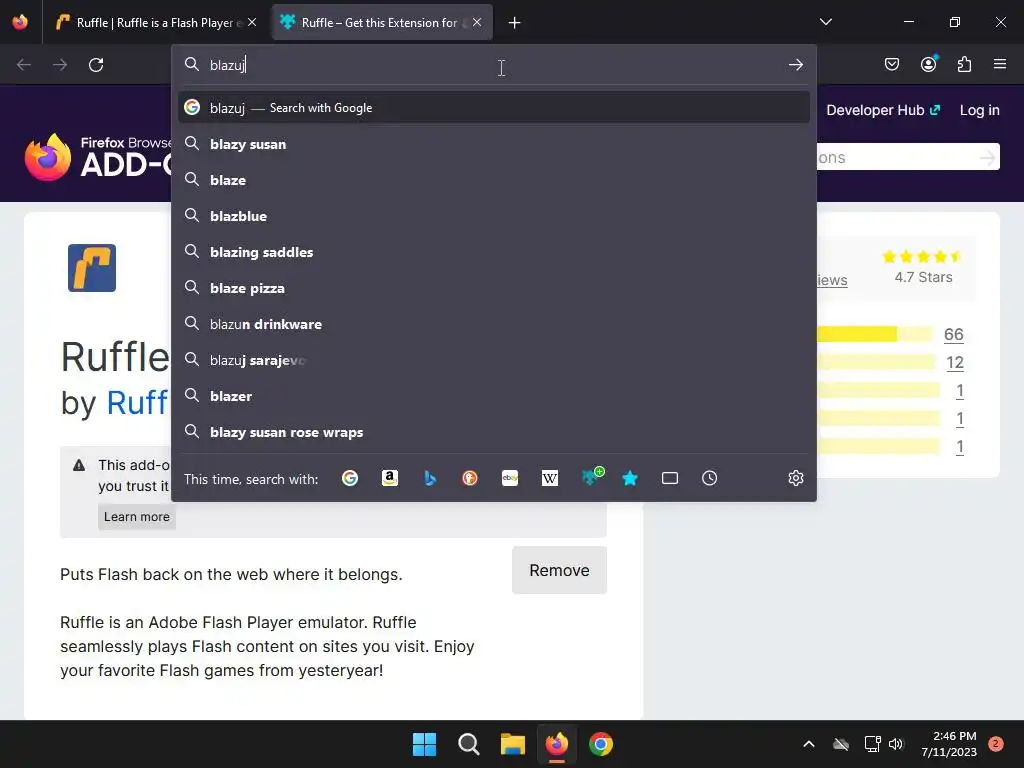Search this time with DuckDuckGo
Image resolution: width=1024 pixels, height=768 pixels.
pyautogui.click(x=470, y=479)
